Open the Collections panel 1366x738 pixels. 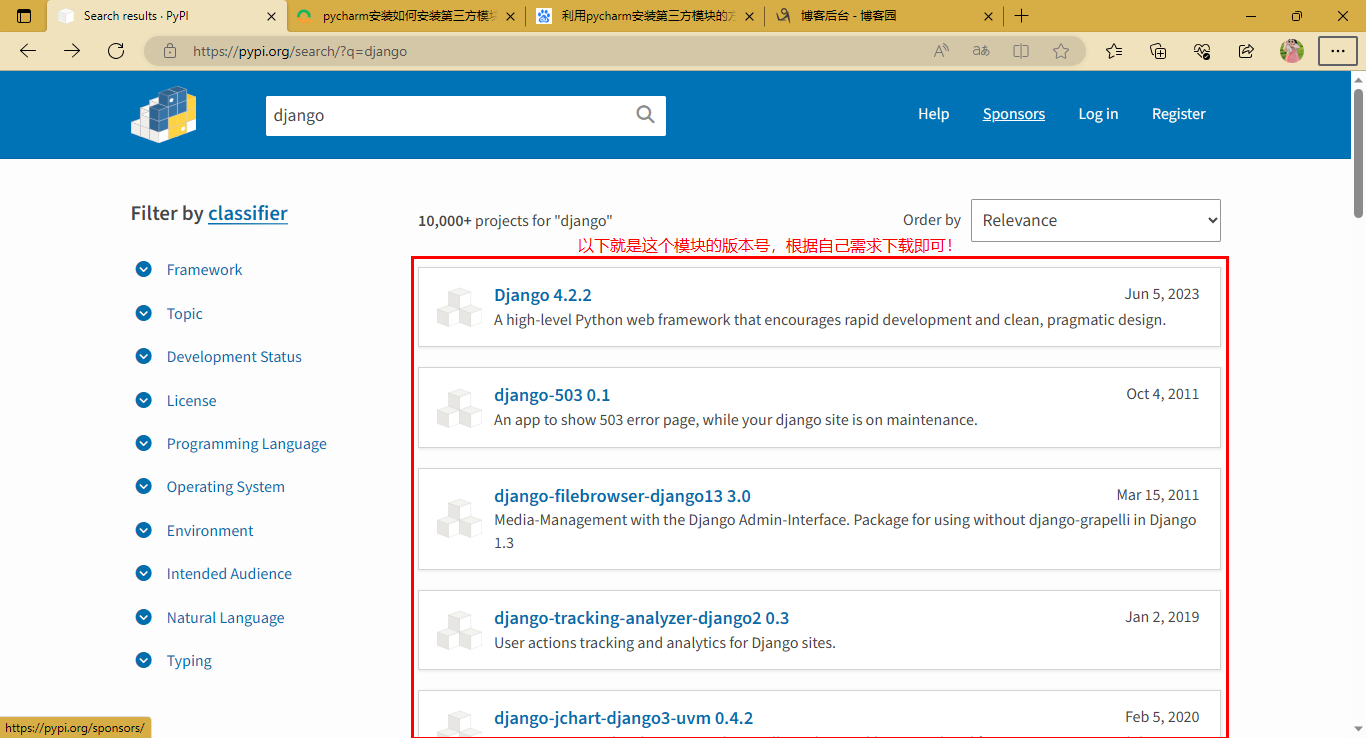point(1159,51)
